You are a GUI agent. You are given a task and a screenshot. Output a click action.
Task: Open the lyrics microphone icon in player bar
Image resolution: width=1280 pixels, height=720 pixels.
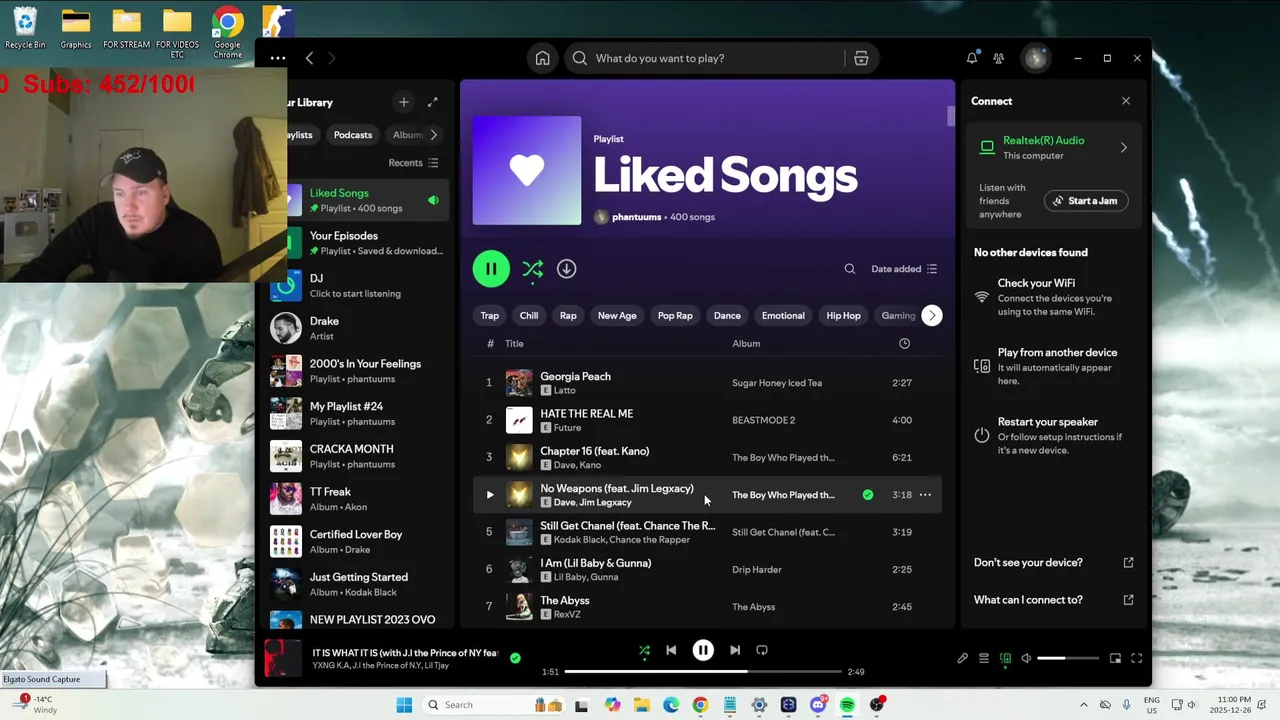962,658
